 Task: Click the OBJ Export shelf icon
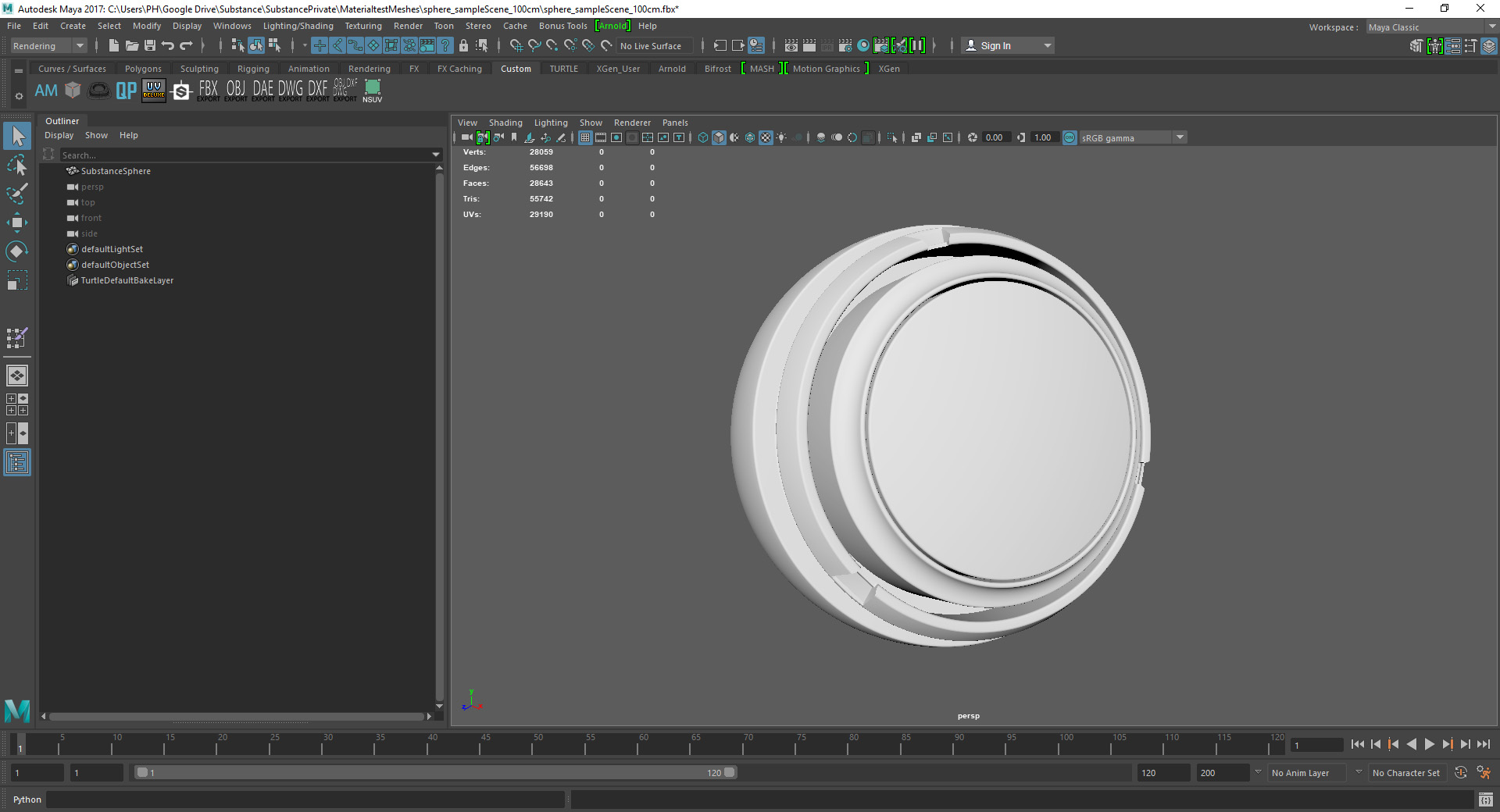235,91
